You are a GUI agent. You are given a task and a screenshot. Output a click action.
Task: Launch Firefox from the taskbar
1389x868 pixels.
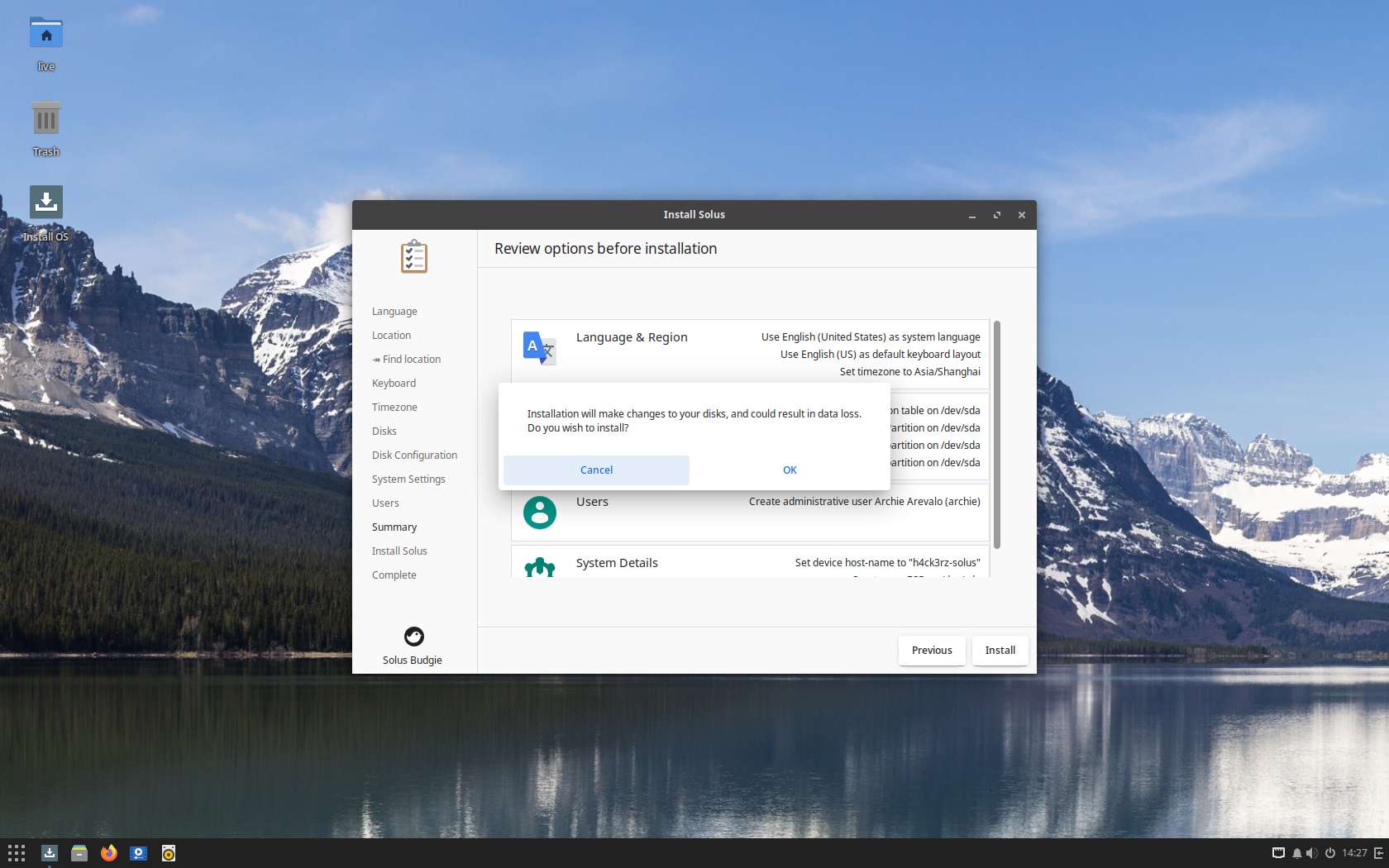[109, 853]
